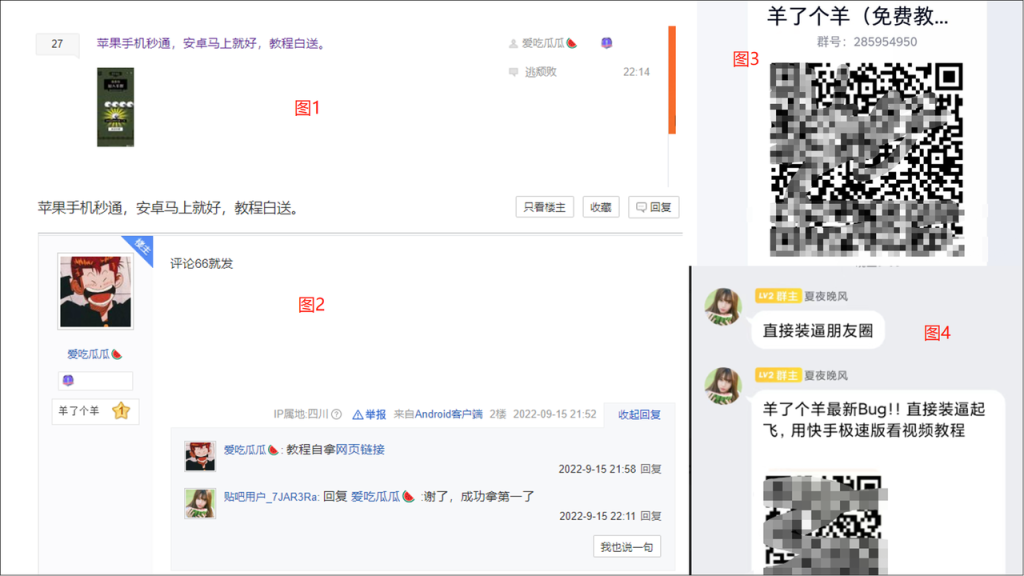Open author 爱吃瓜瓜 profile in thread list
This screenshot has width=1024, height=576.
tap(543, 43)
